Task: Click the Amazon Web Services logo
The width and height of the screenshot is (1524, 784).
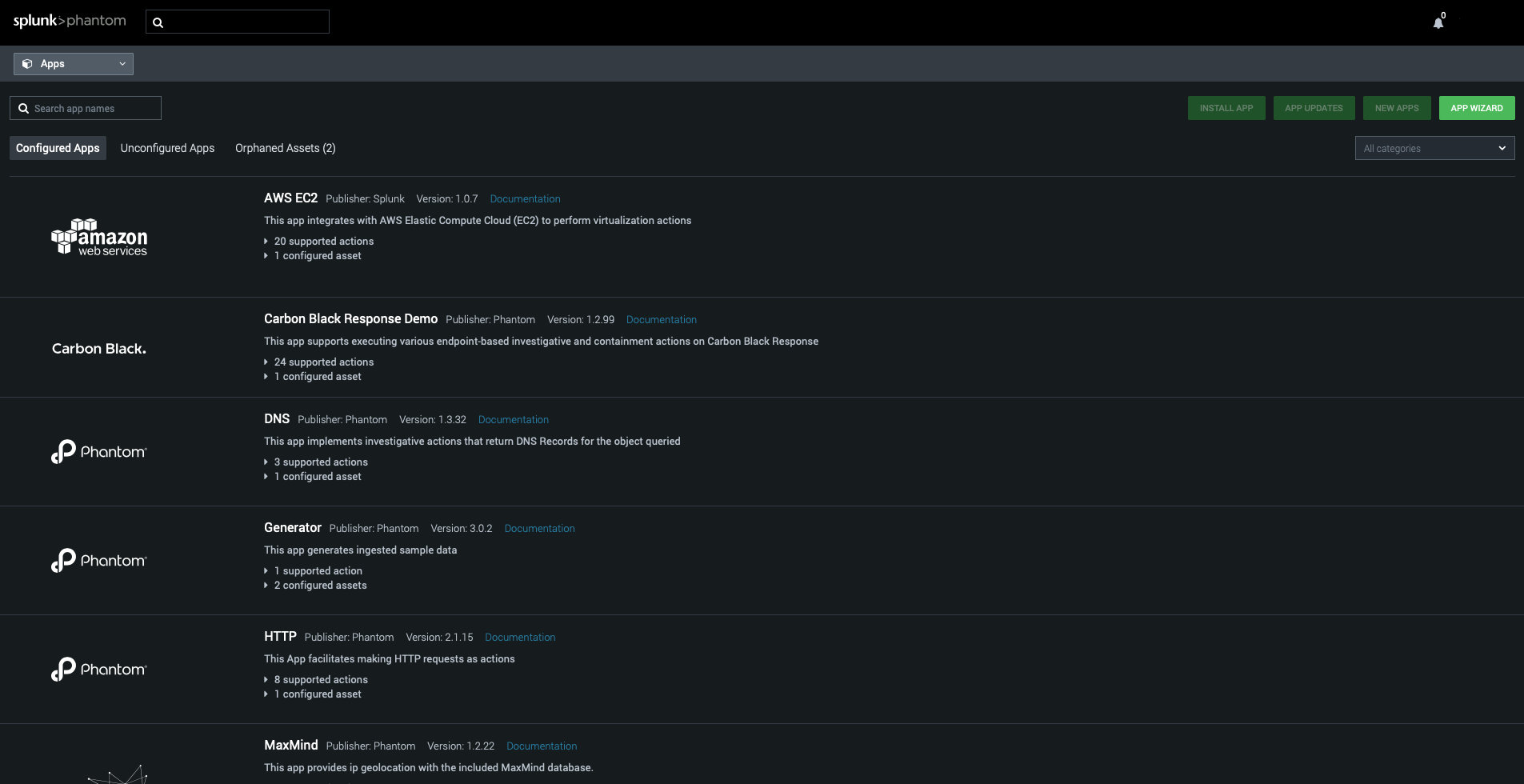Action: (x=99, y=237)
